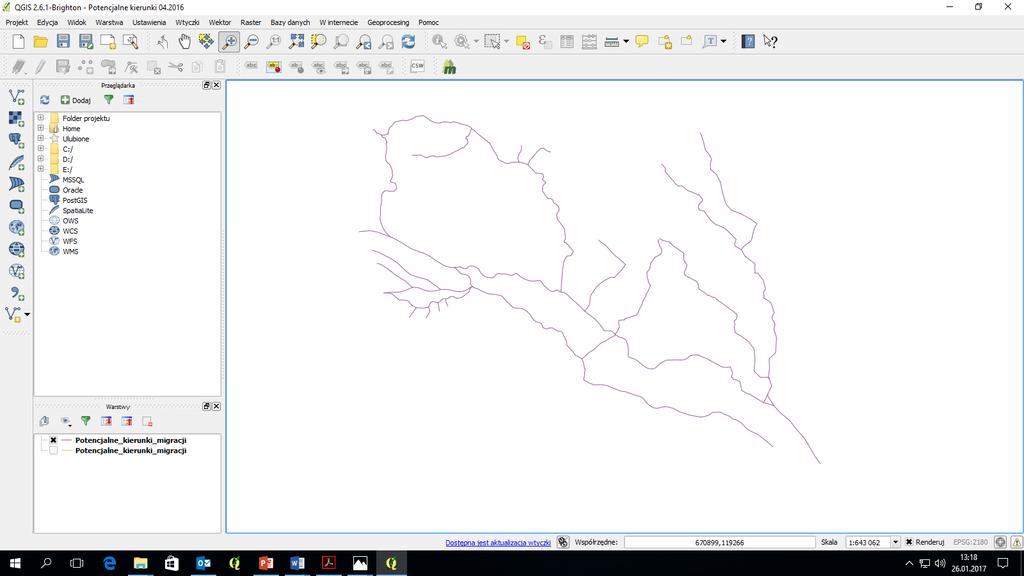Open the messages log warning icon
This screenshot has height=576, width=1024.
(x=1016, y=542)
